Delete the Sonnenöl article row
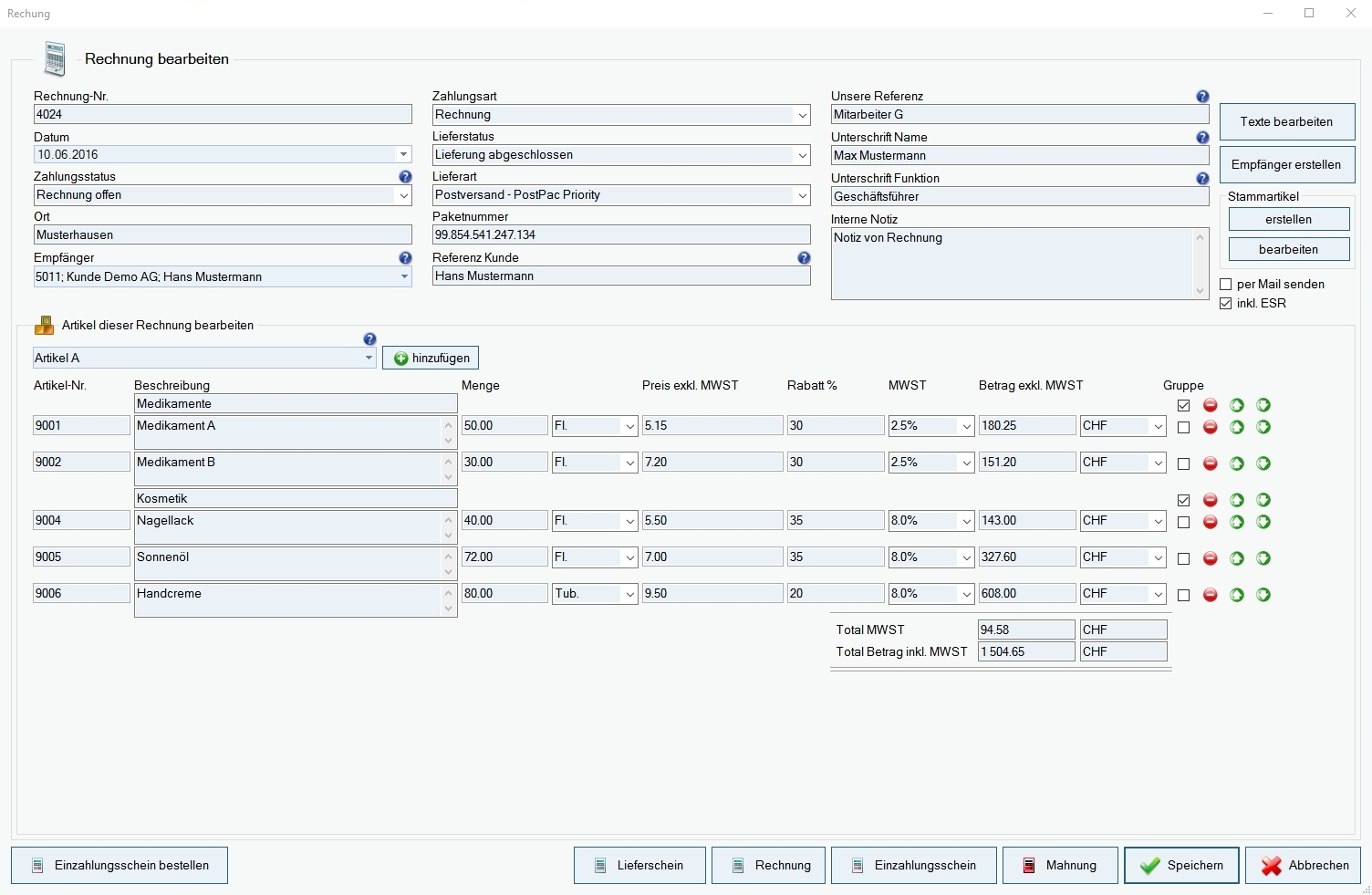The image size is (1372, 895). coord(1211,558)
